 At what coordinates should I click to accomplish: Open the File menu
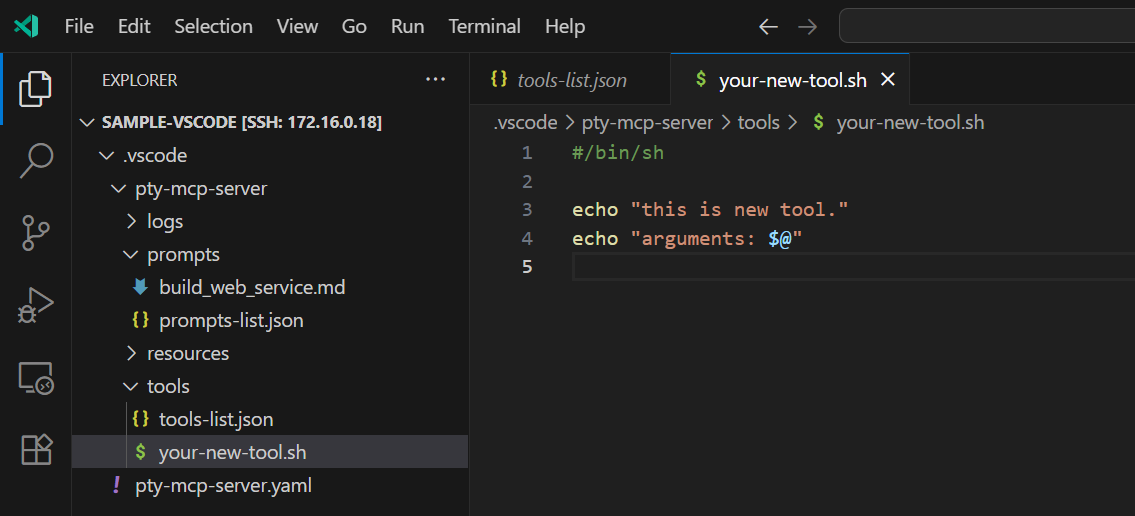79,27
